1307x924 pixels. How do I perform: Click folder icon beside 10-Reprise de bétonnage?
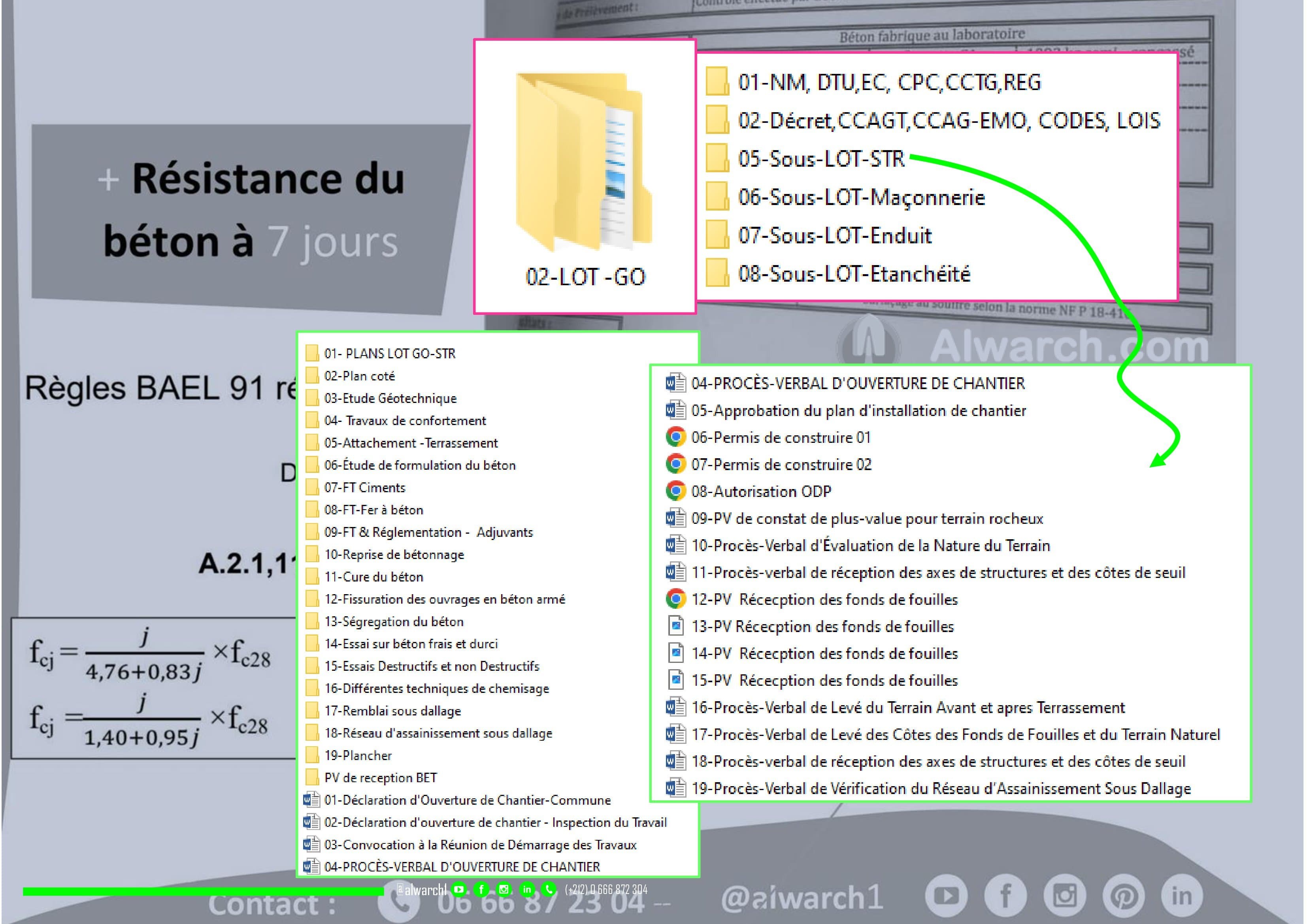[x=312, y=554]
